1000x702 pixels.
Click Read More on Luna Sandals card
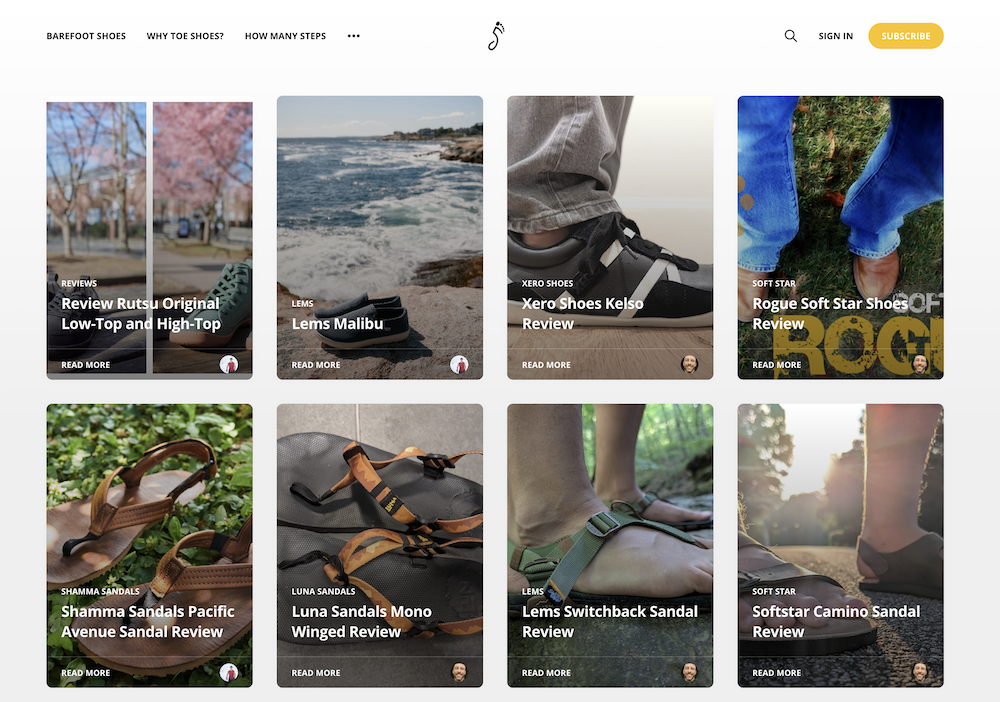(x=316, y=673)
